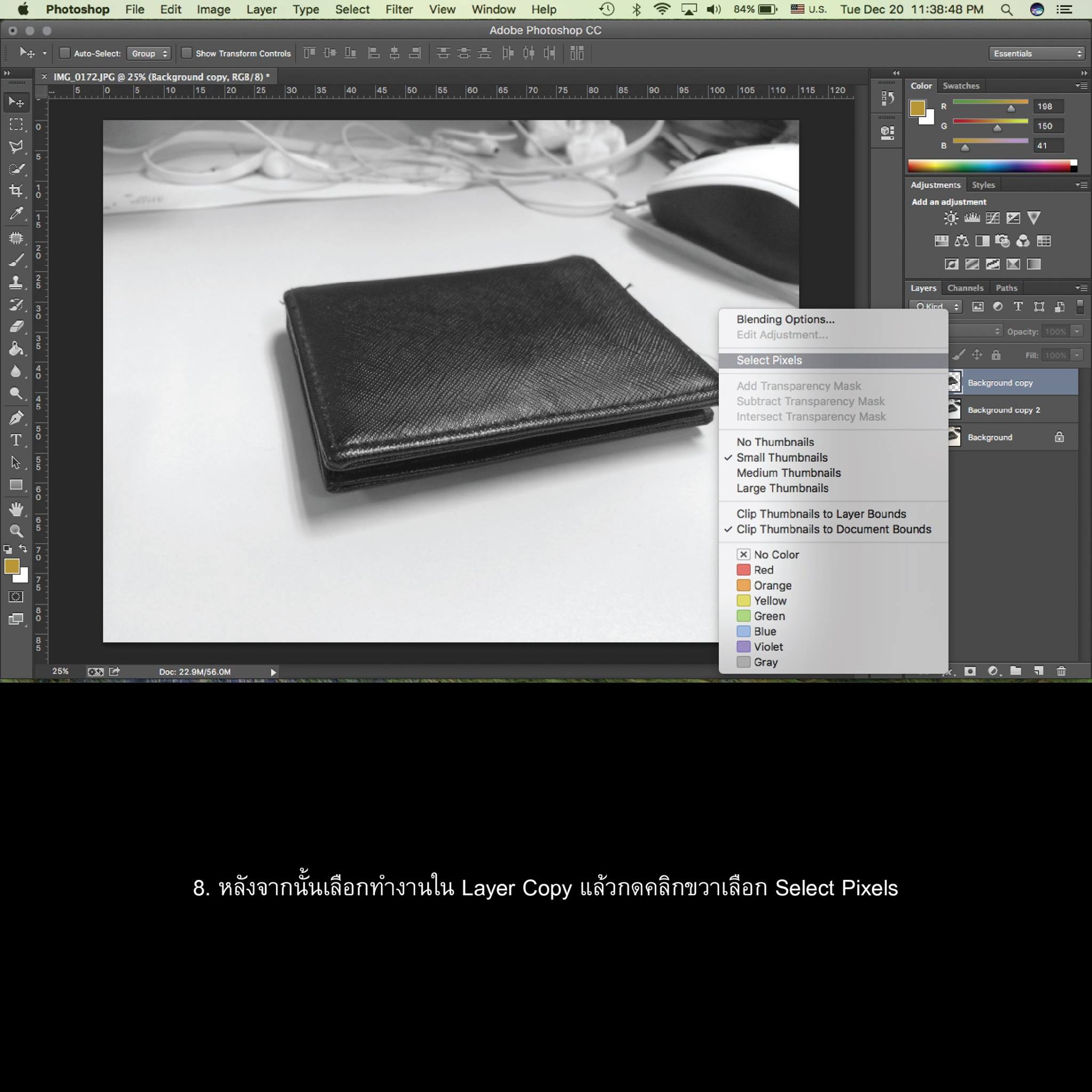Select the Eyedropper tool
Viewport: 1092px width, 1092px height.
17,213
